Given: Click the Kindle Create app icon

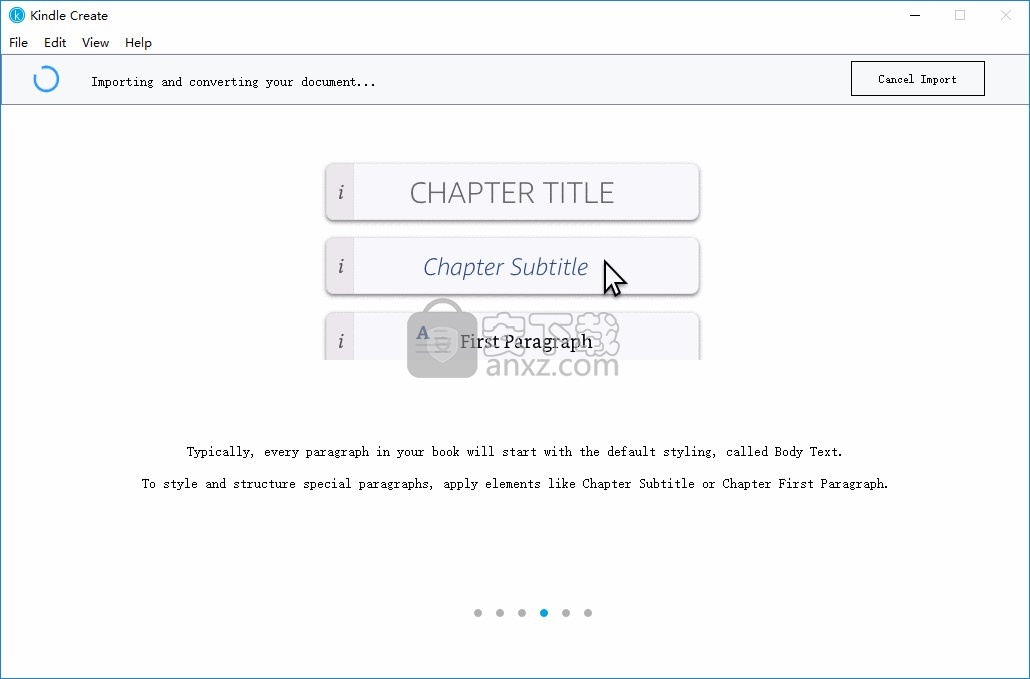Looking at the screenshot, I should [16, 15].
